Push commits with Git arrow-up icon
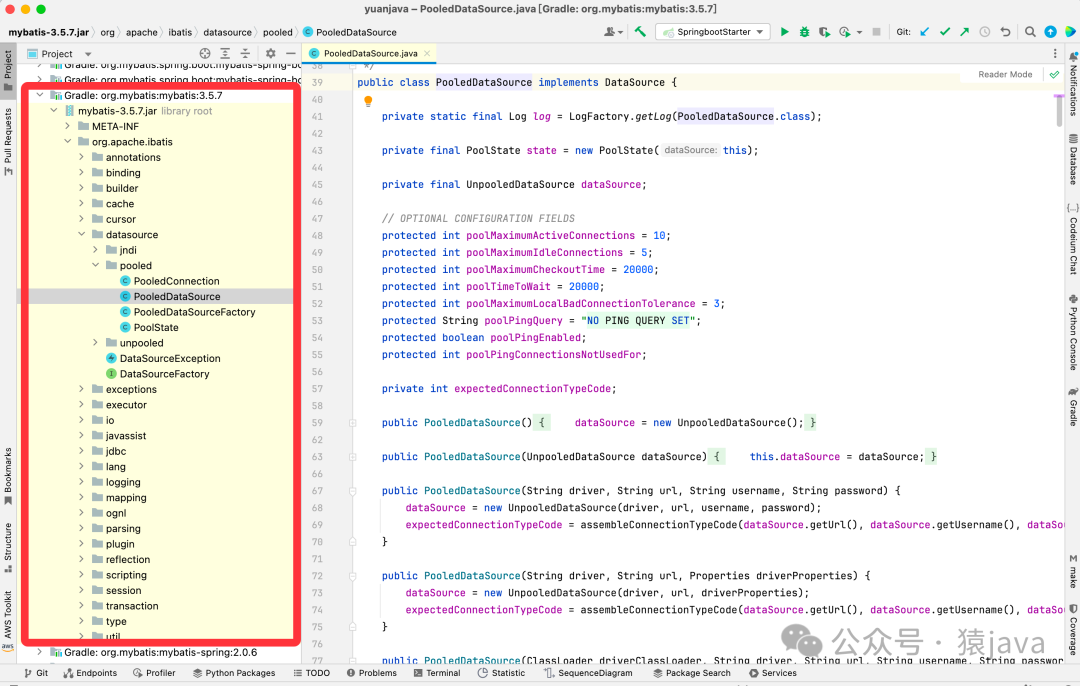 [964, 32]
